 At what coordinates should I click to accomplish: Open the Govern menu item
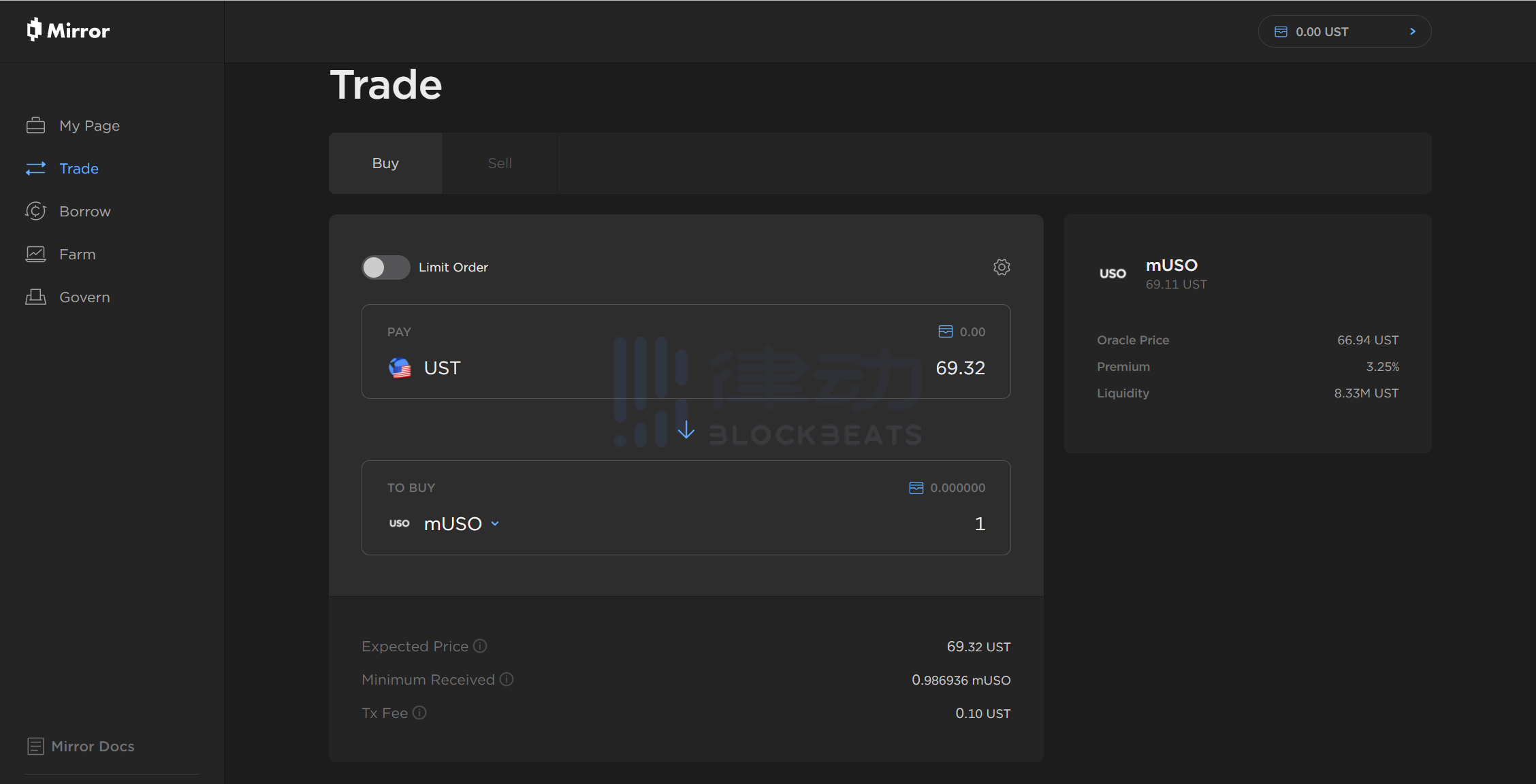coord(84,297)
